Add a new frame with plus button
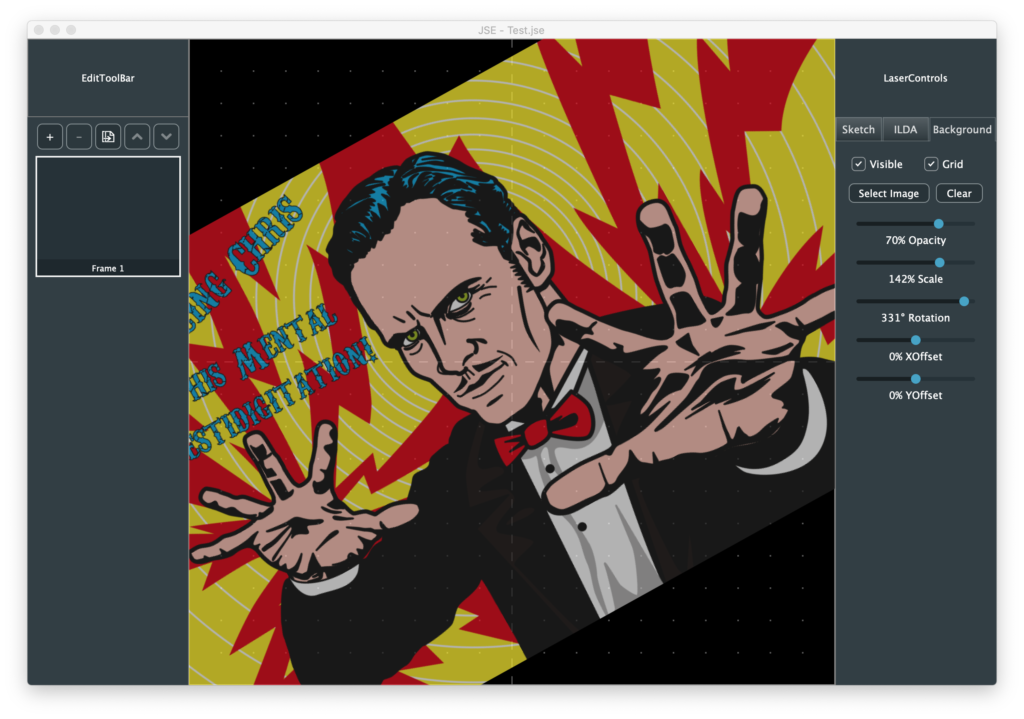The width and height of the screenshot is (1024, 719). click(x=50, y=137)
